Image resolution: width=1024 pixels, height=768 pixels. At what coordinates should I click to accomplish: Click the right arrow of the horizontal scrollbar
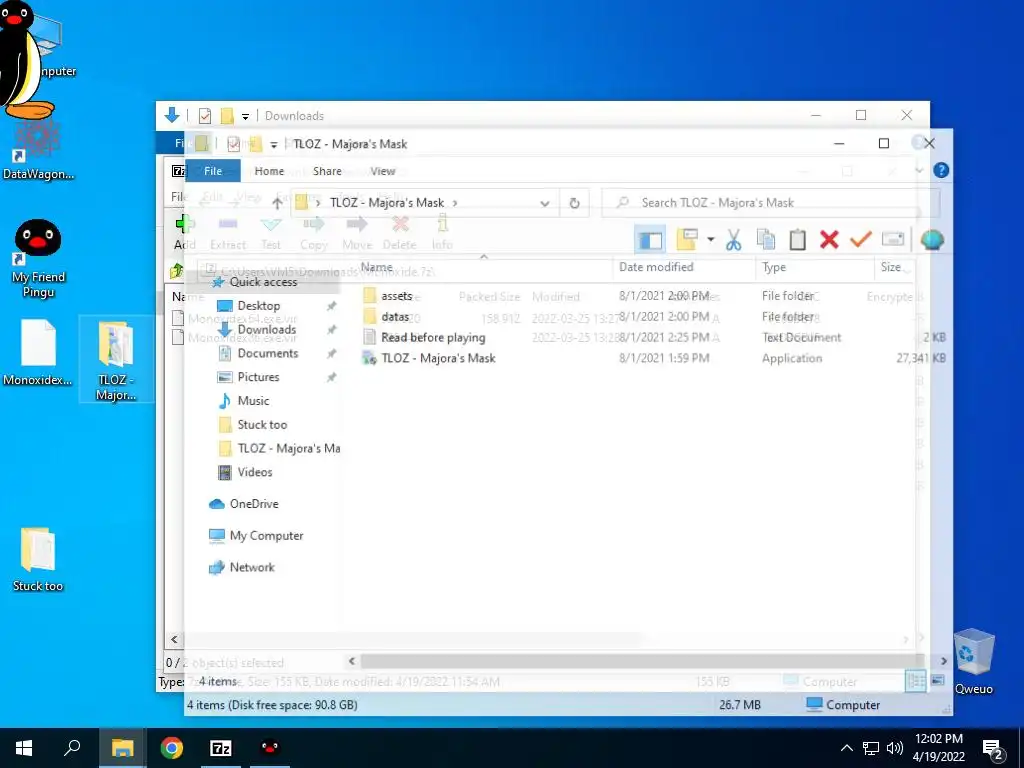click(x=943, y=662)
